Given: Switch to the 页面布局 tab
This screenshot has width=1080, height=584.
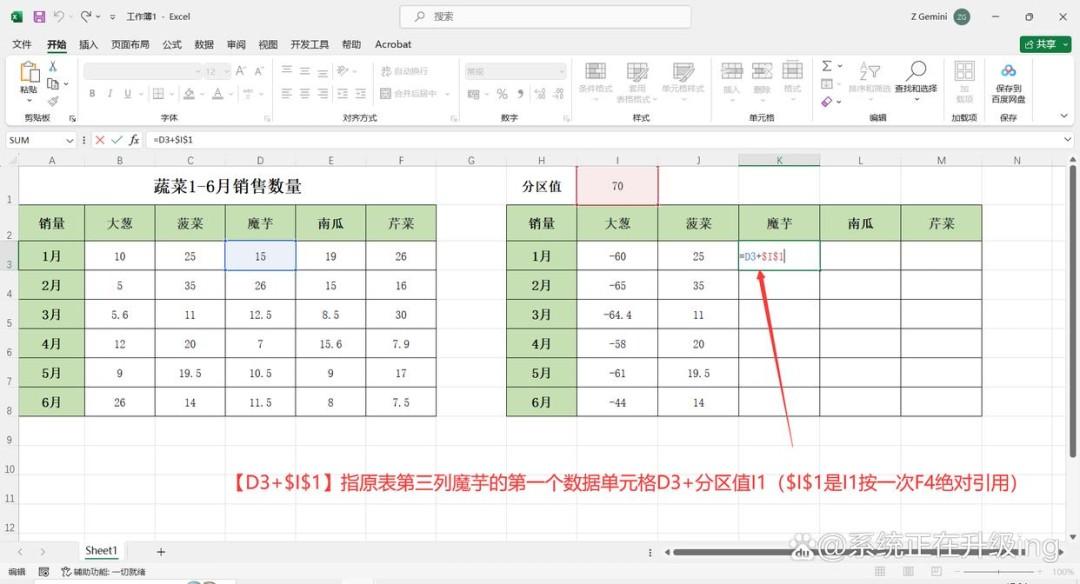Looking at the screenshot, I should pos(130,44).
